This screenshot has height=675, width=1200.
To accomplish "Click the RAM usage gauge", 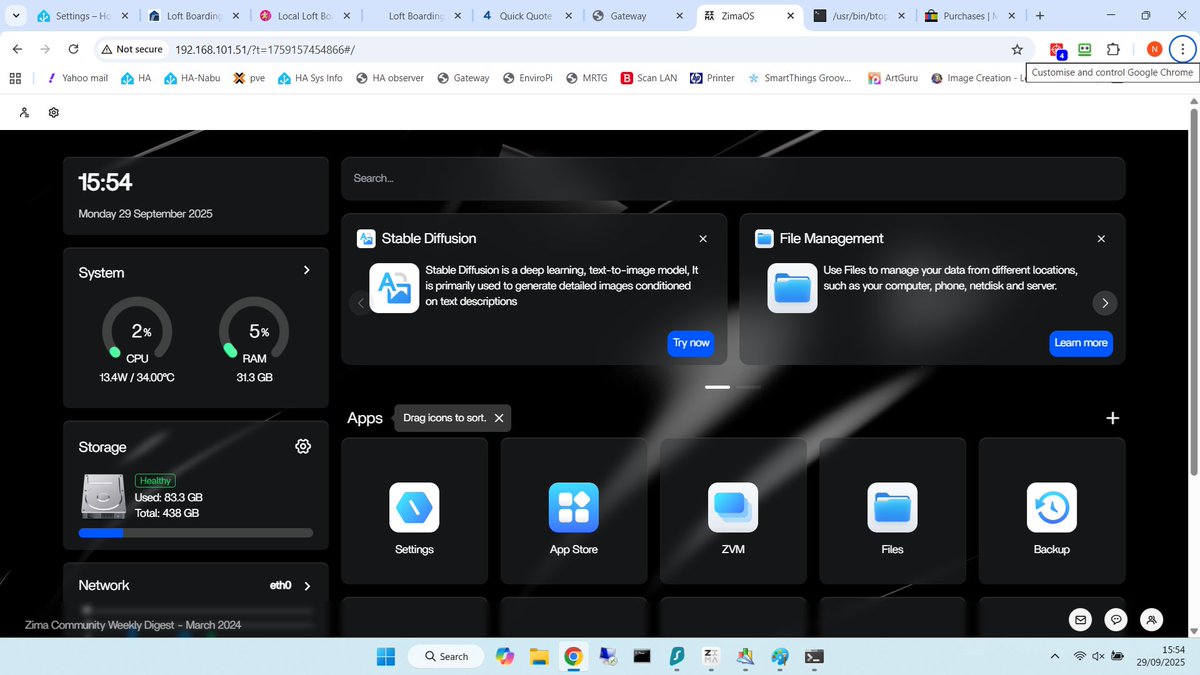I will (254, 331).
